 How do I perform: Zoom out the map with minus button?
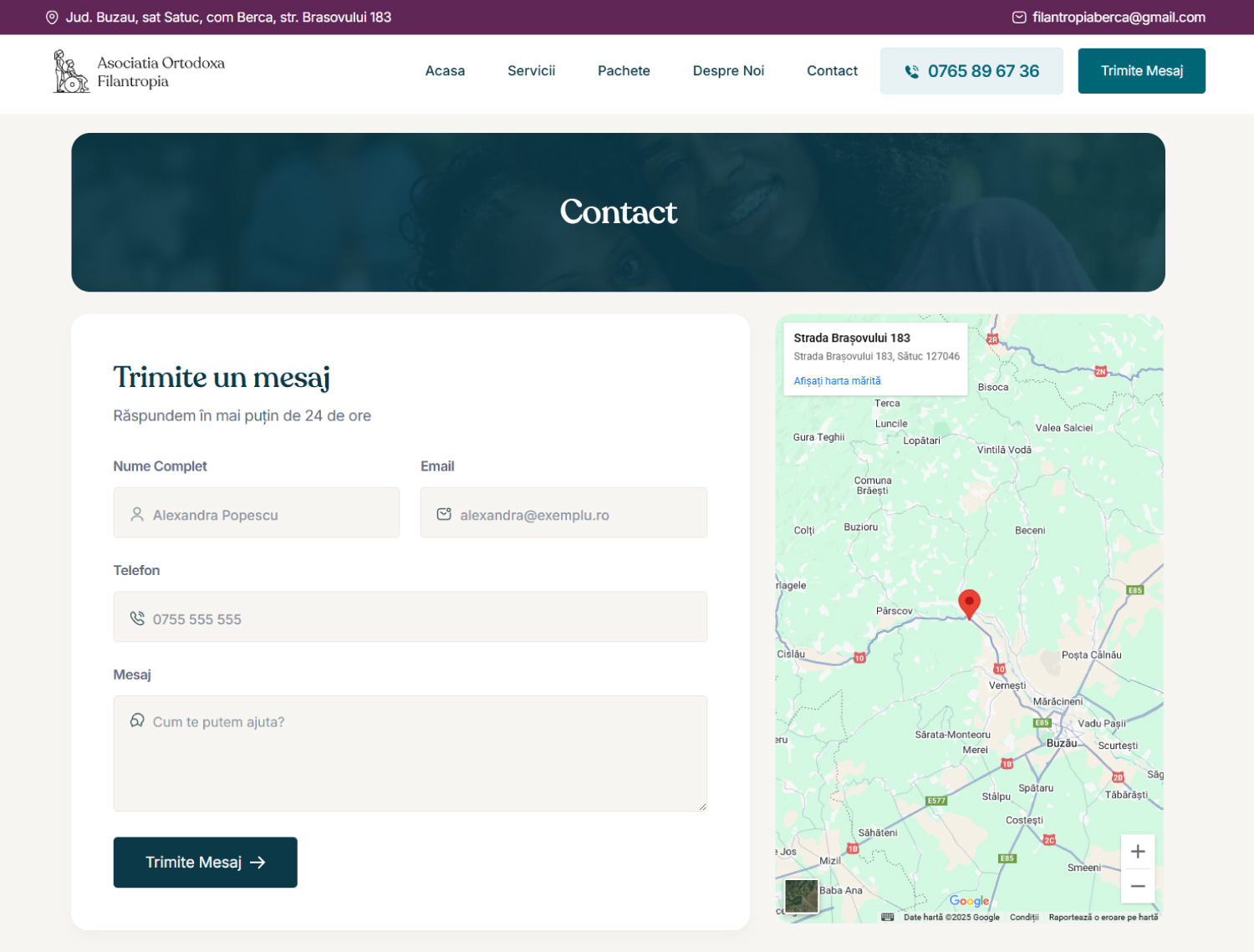1137,886
